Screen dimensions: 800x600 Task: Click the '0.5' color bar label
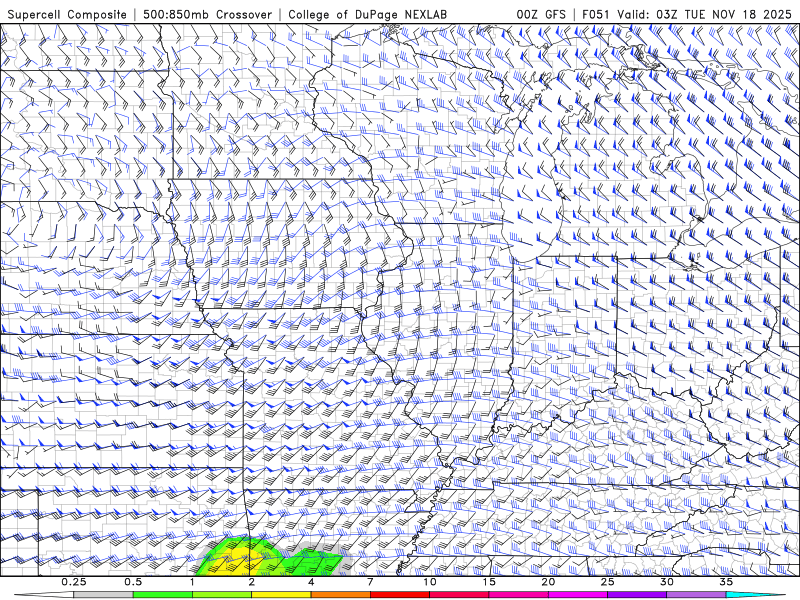(133, 582)
